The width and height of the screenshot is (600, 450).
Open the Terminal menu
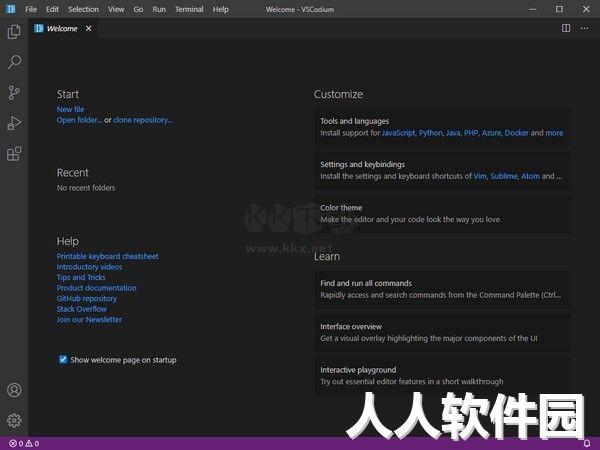pyautogui.click(x=189, y=9)
